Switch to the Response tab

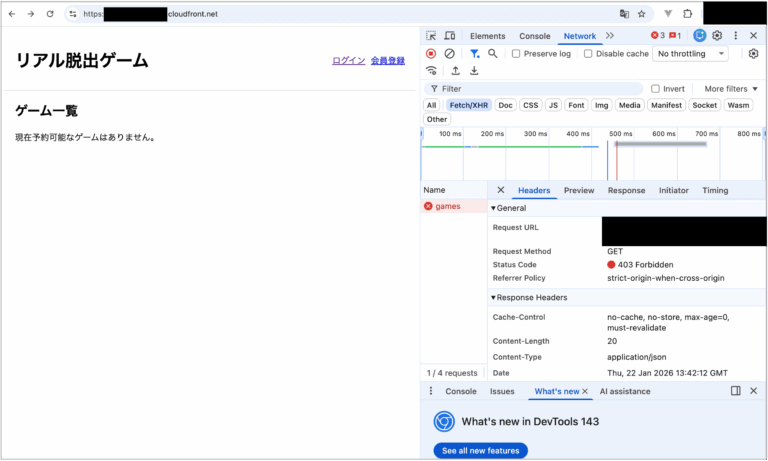tap(626, 190)
